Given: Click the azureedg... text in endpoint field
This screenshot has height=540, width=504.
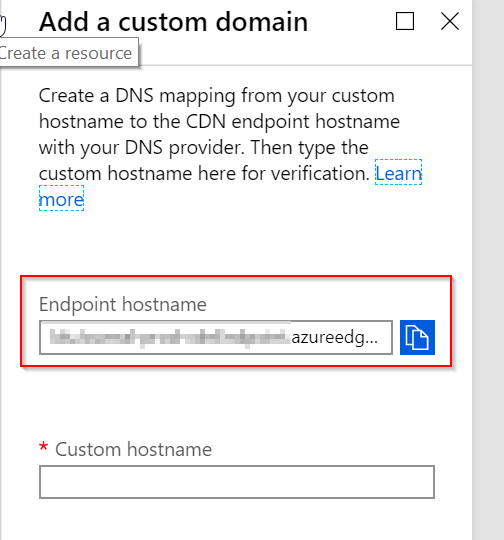Looking at the screenshot, I should click(335, 338).
